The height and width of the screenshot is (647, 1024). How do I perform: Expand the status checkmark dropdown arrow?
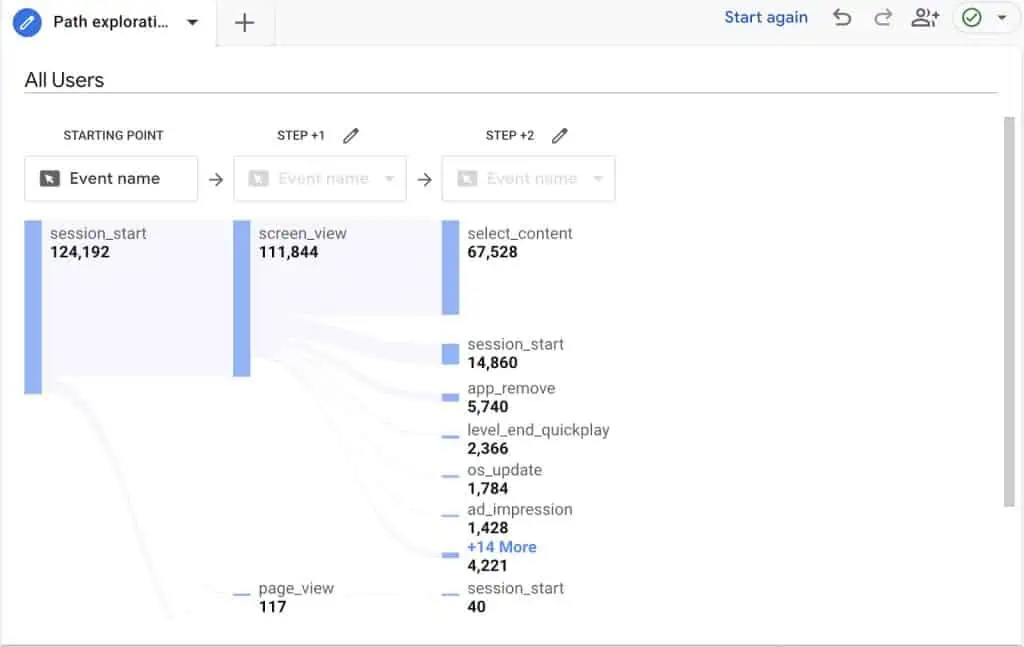click(1001, 18)
